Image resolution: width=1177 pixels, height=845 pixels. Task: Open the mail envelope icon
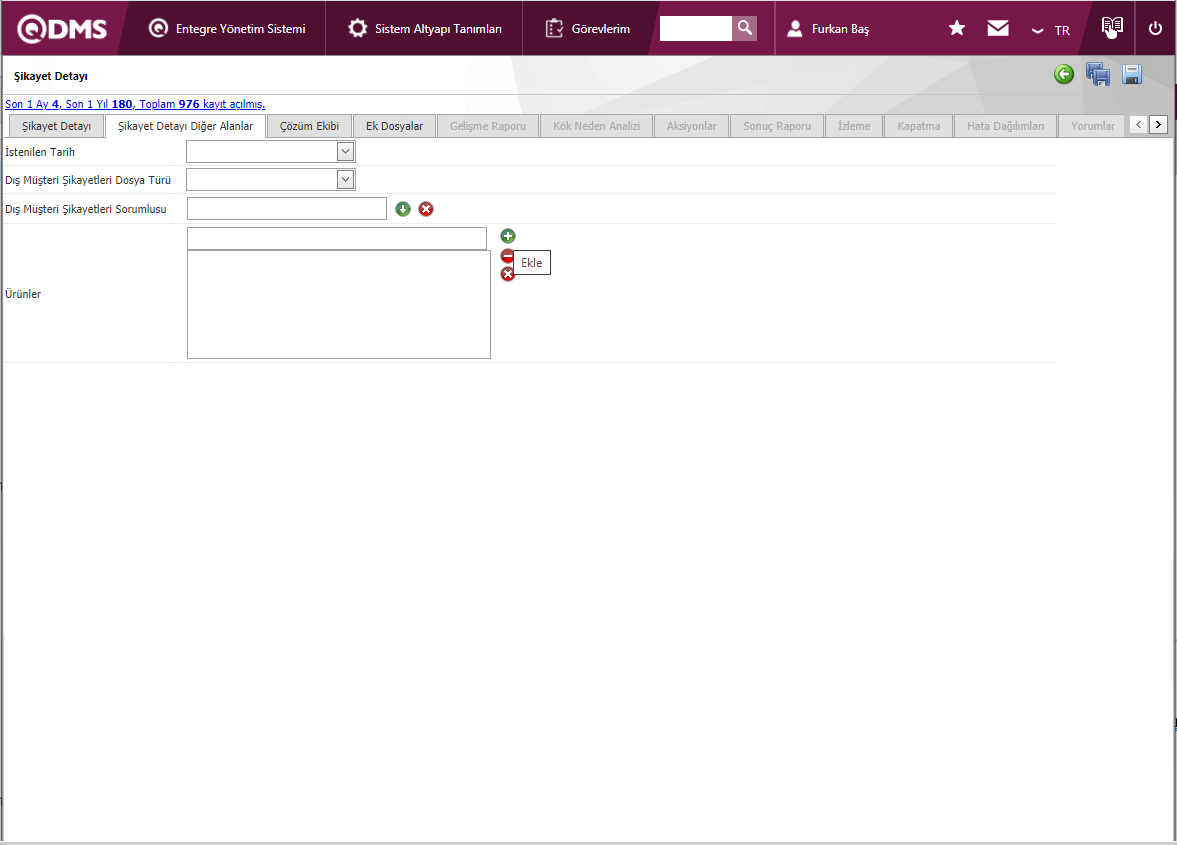(x=998, y=28)
